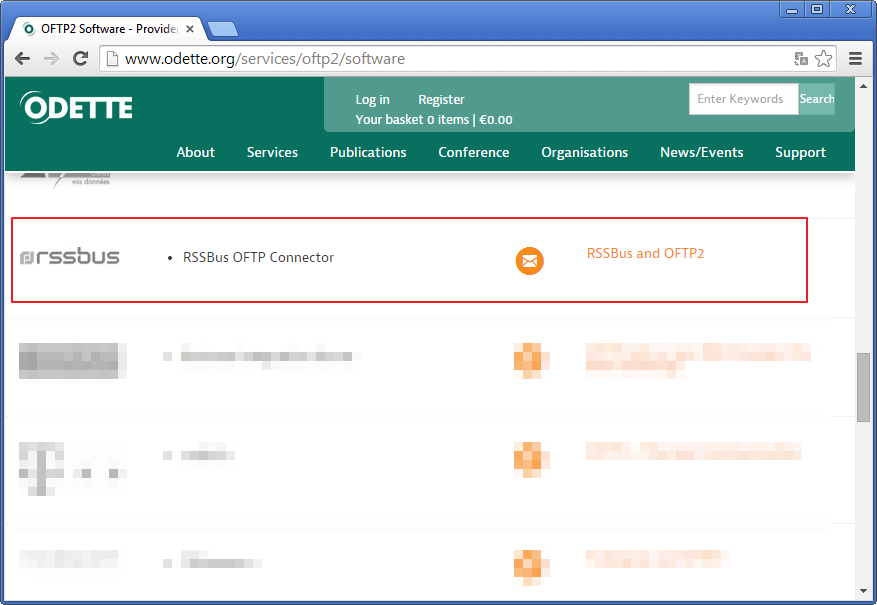877x605 pixels.
Task: Open the News/Events menu
Action: [701, 152]
